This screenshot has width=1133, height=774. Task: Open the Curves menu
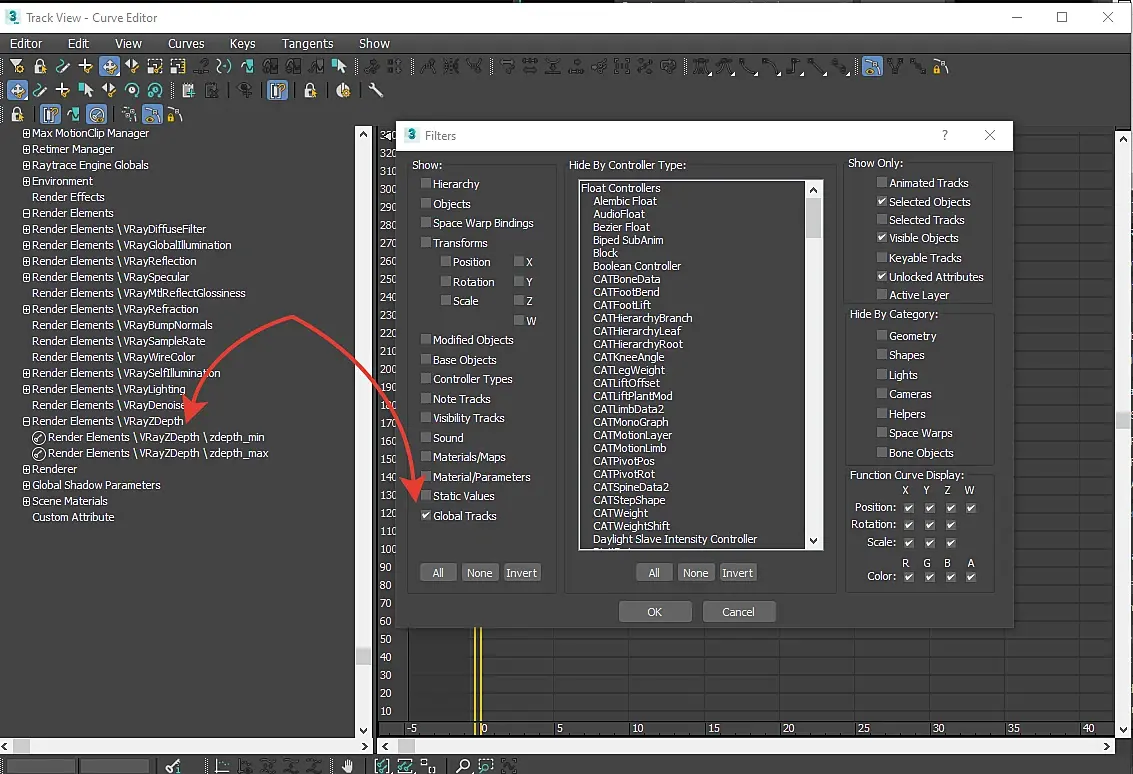(186, 44)
